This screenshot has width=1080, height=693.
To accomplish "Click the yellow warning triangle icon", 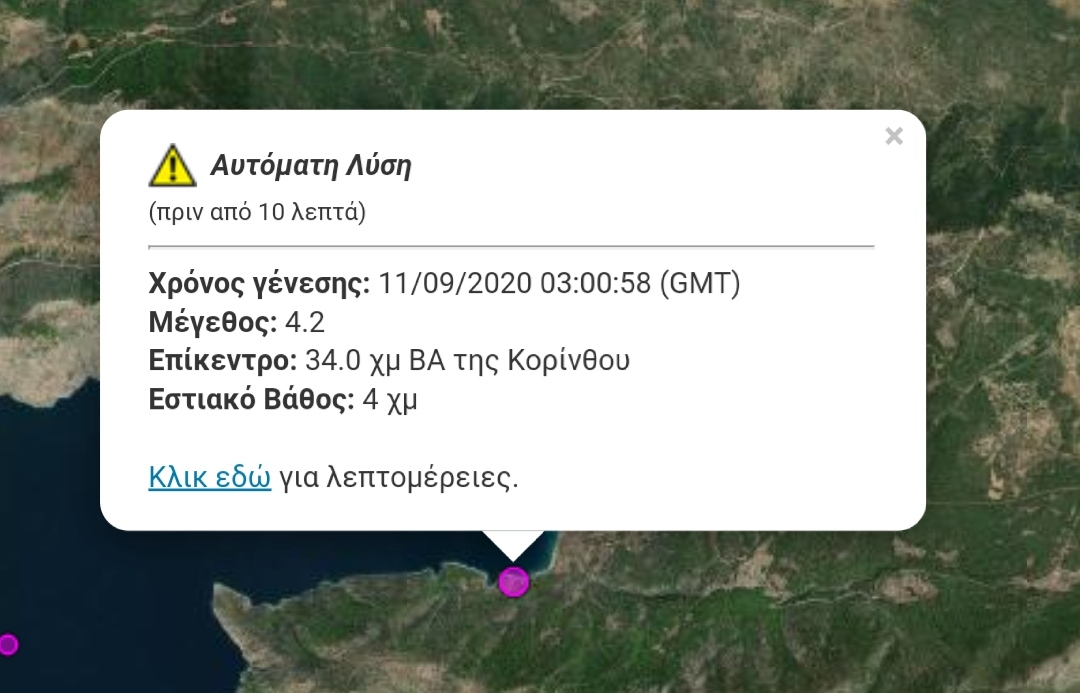I will point(172,166).
